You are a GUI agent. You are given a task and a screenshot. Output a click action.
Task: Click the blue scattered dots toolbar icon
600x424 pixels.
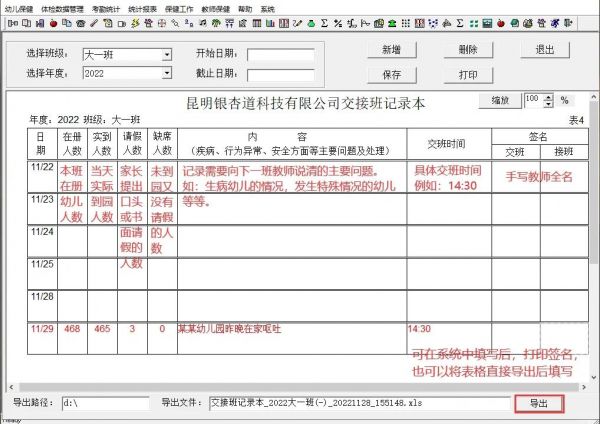433,23
